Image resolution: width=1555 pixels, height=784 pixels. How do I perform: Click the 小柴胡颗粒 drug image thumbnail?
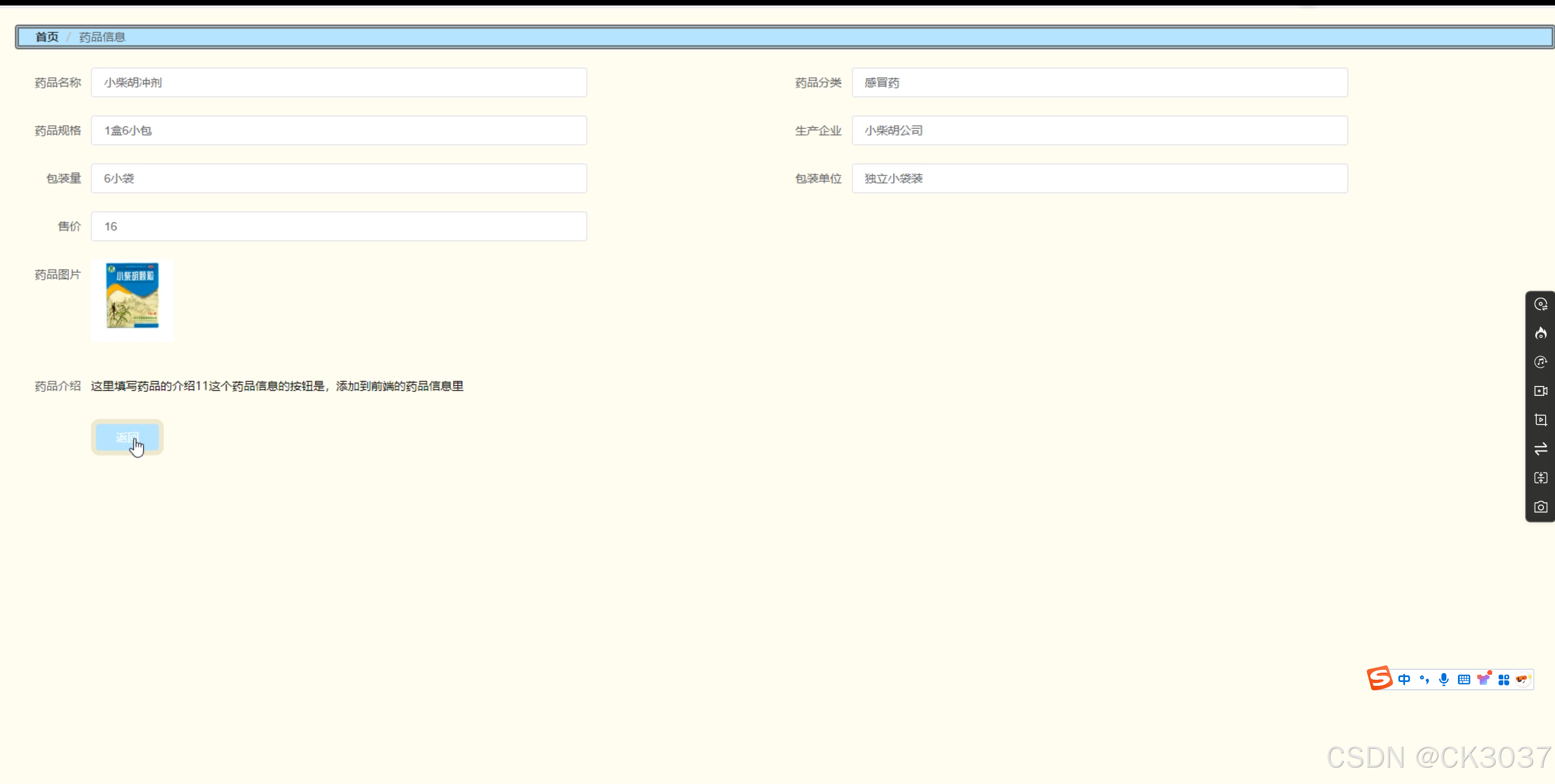pyautogui.click(x=132, y=296)
